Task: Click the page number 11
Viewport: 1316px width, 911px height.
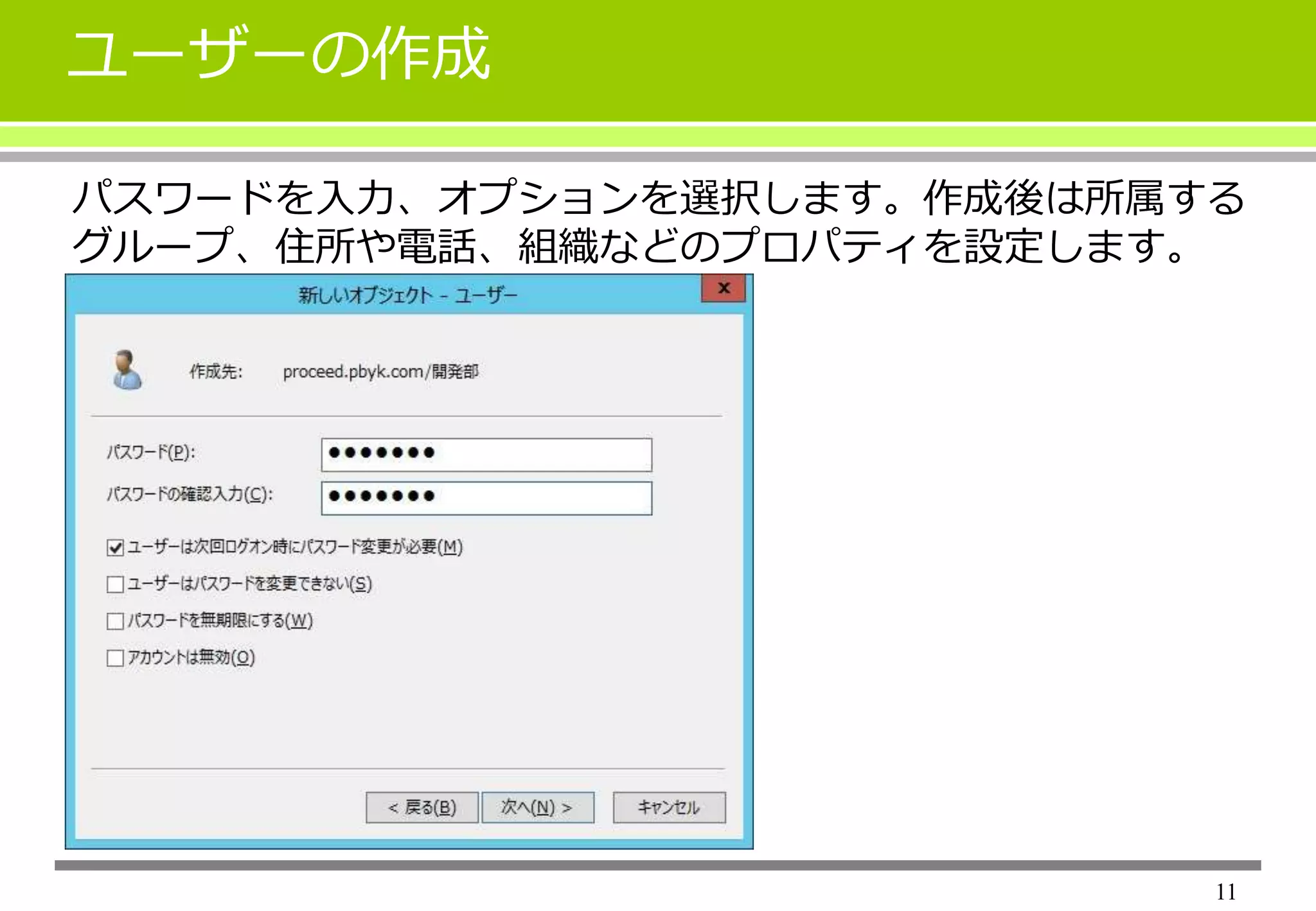Action: point(1226,892)
